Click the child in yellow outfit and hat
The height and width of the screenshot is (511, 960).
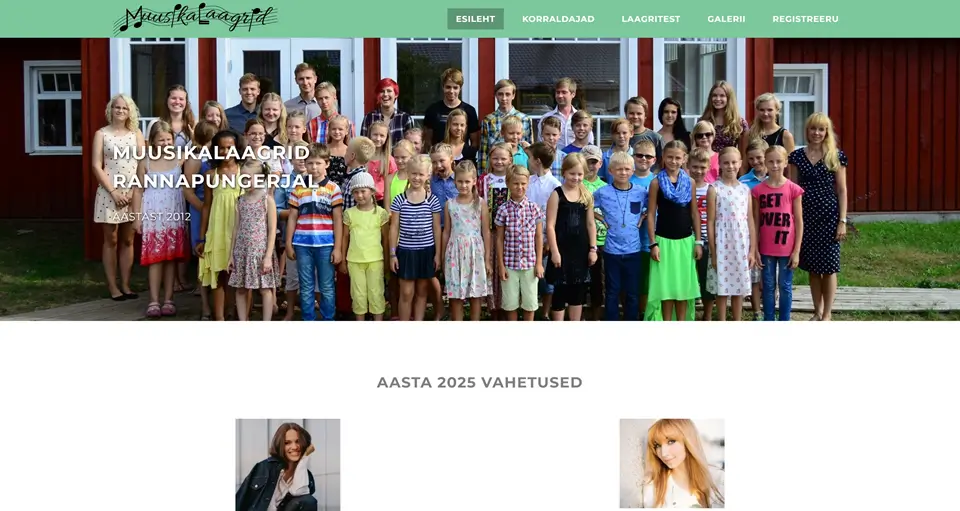(366, 245)
